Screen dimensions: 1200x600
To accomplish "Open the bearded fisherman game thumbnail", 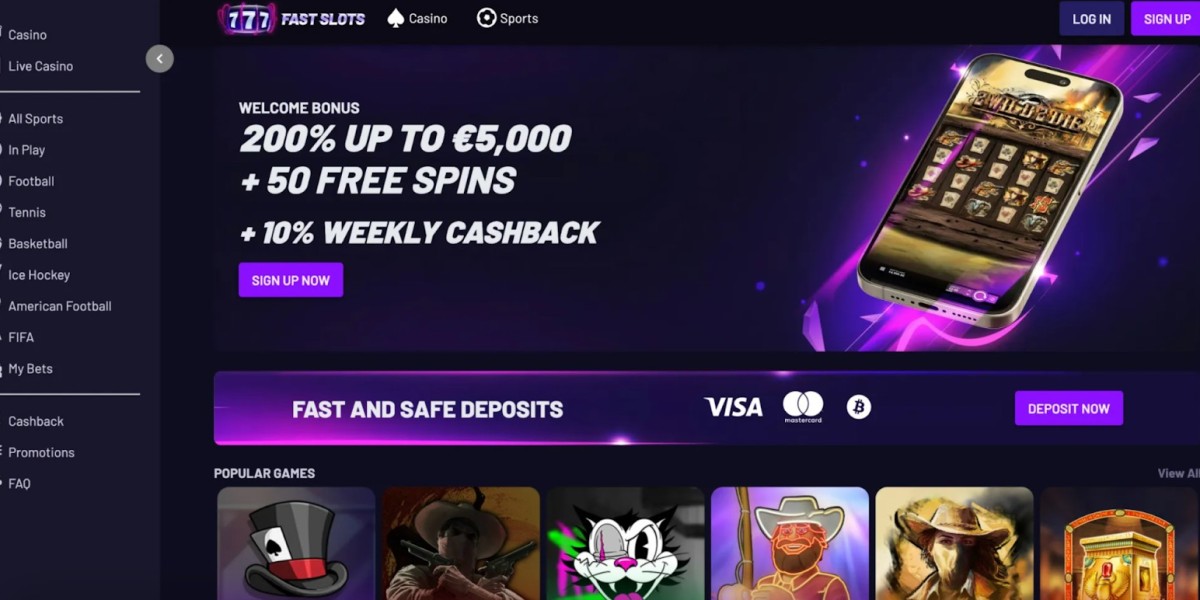I will click(x=790, y=543).
